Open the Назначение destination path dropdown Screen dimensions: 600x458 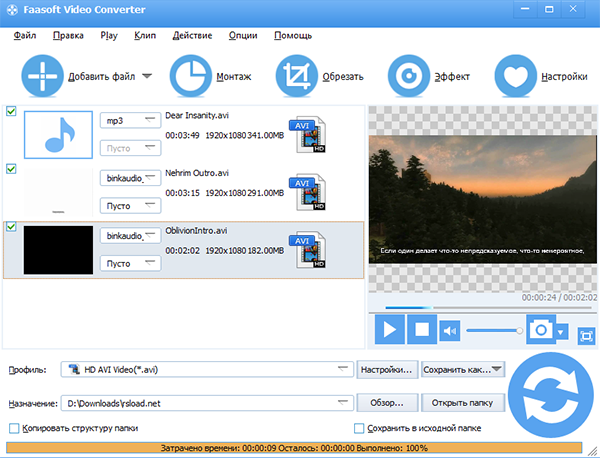207,403
